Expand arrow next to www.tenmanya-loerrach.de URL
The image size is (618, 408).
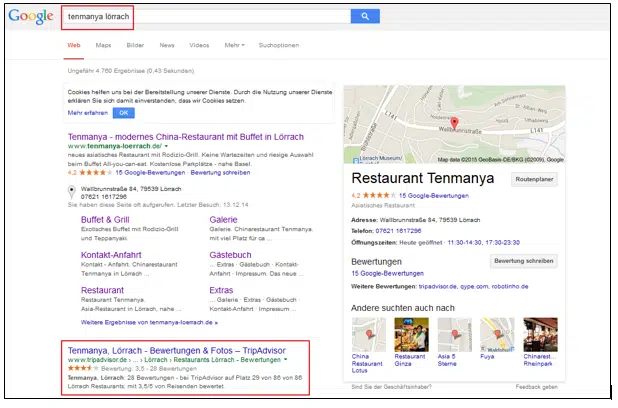click(166, 146)
